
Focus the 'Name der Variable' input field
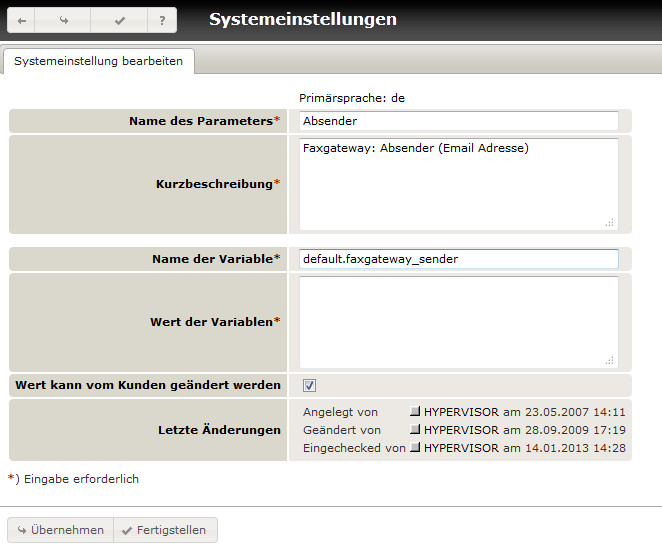coord(459,259)
